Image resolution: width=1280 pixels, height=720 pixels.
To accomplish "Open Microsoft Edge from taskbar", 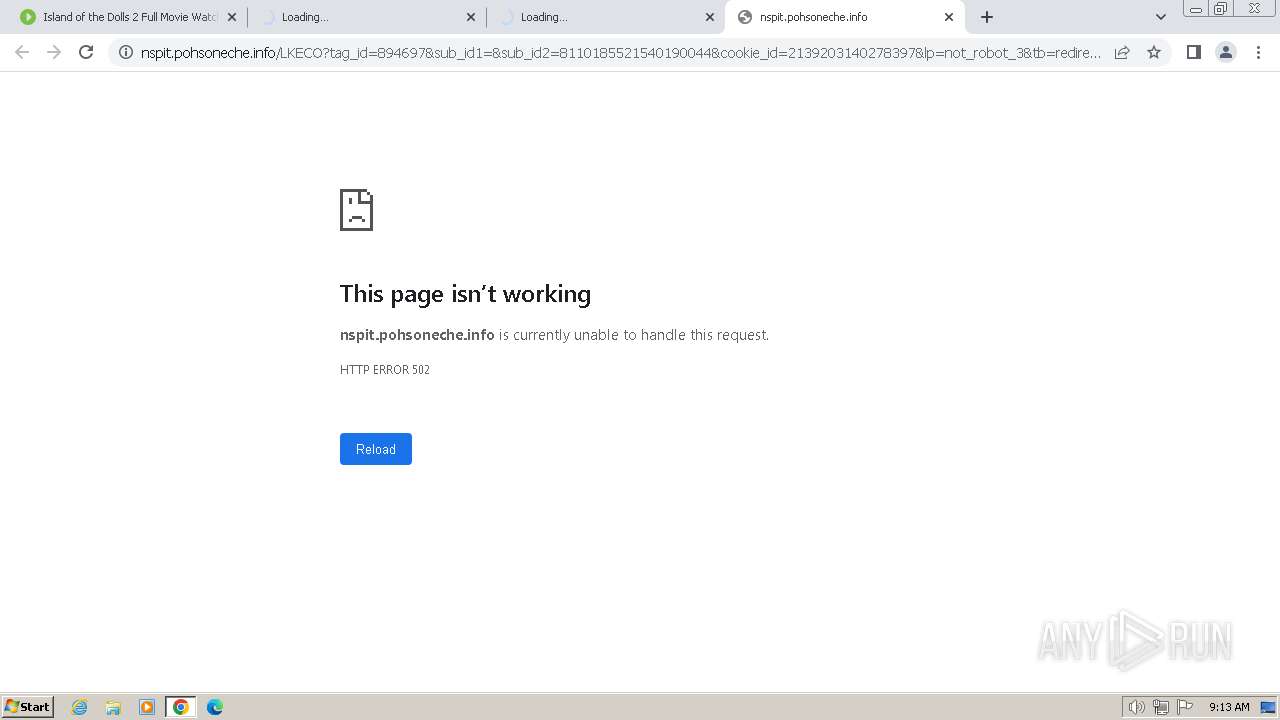I will click(x=215, y=707).
